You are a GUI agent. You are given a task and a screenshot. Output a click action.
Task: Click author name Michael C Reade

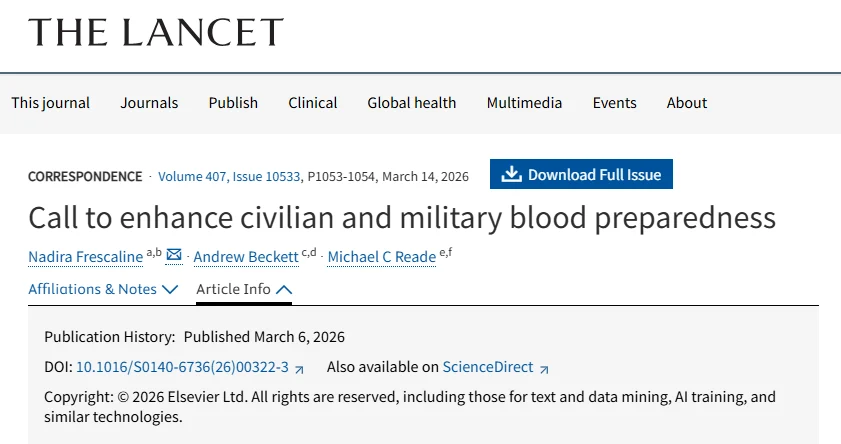(381, 257)
